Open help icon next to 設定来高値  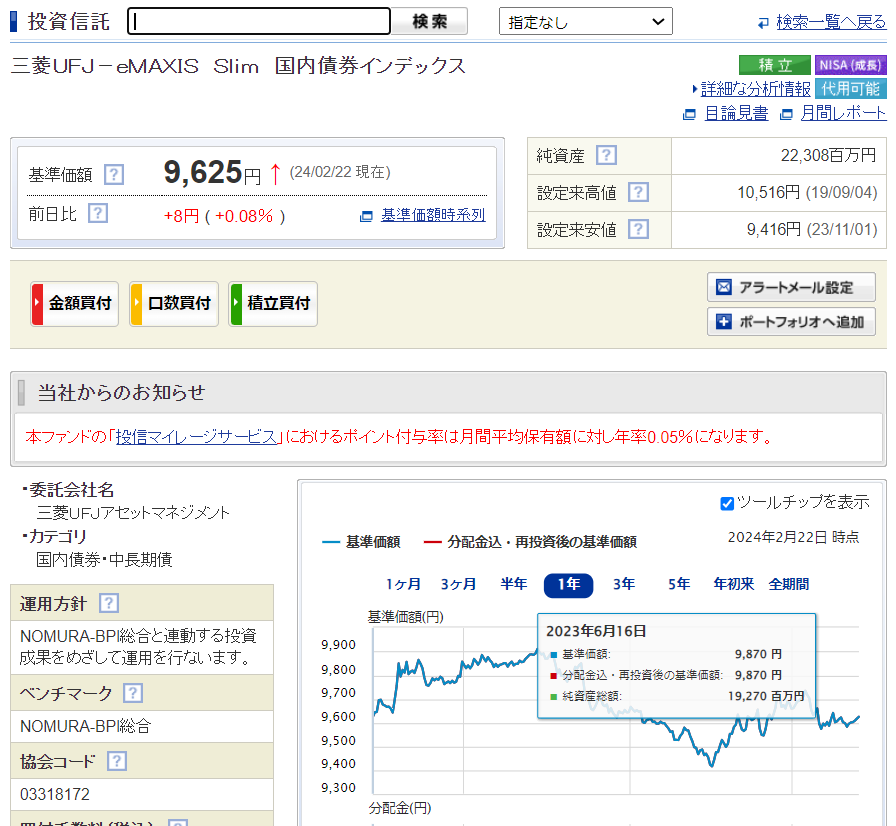pos(638,193)
